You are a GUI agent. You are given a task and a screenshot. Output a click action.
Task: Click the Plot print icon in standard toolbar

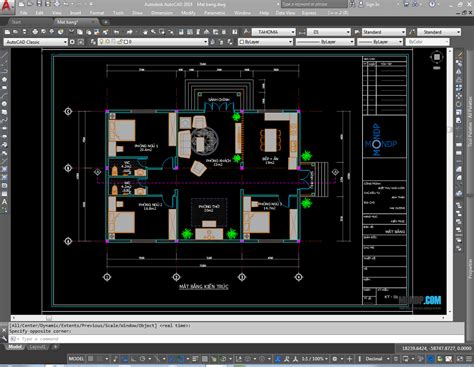(35, 32)
